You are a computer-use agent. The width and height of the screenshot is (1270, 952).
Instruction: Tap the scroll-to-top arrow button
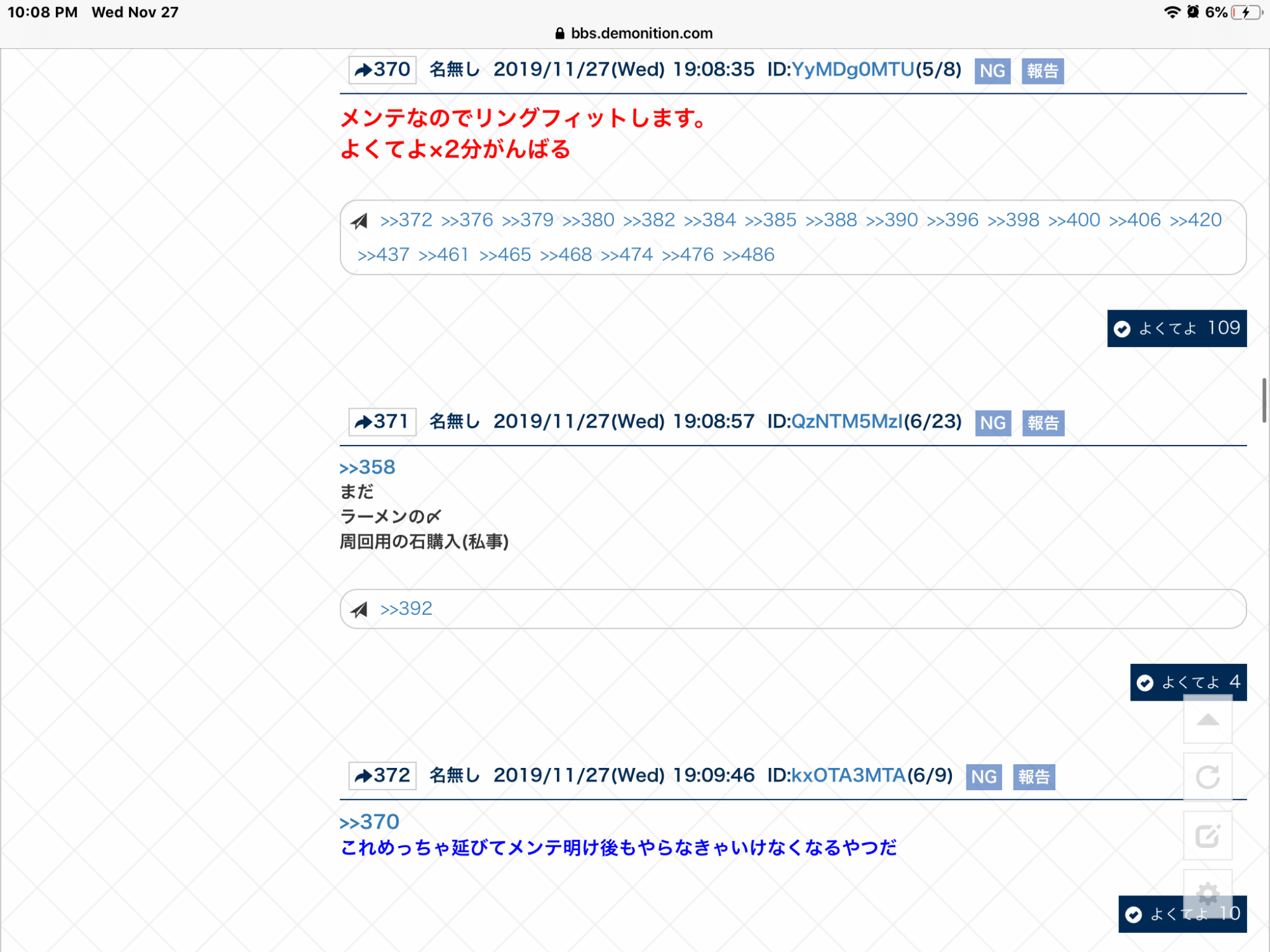click(1207, 720)
